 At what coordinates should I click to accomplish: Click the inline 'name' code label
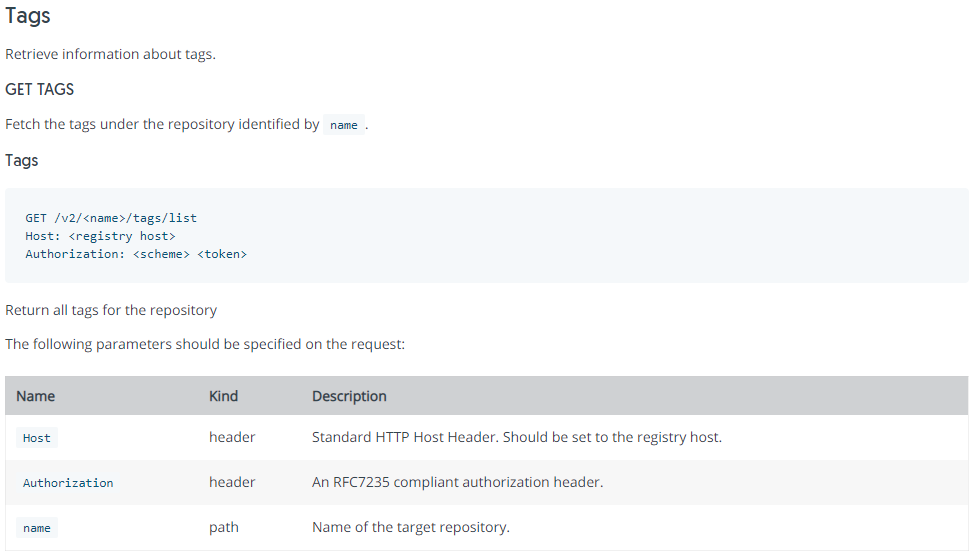tap(344, 125)
